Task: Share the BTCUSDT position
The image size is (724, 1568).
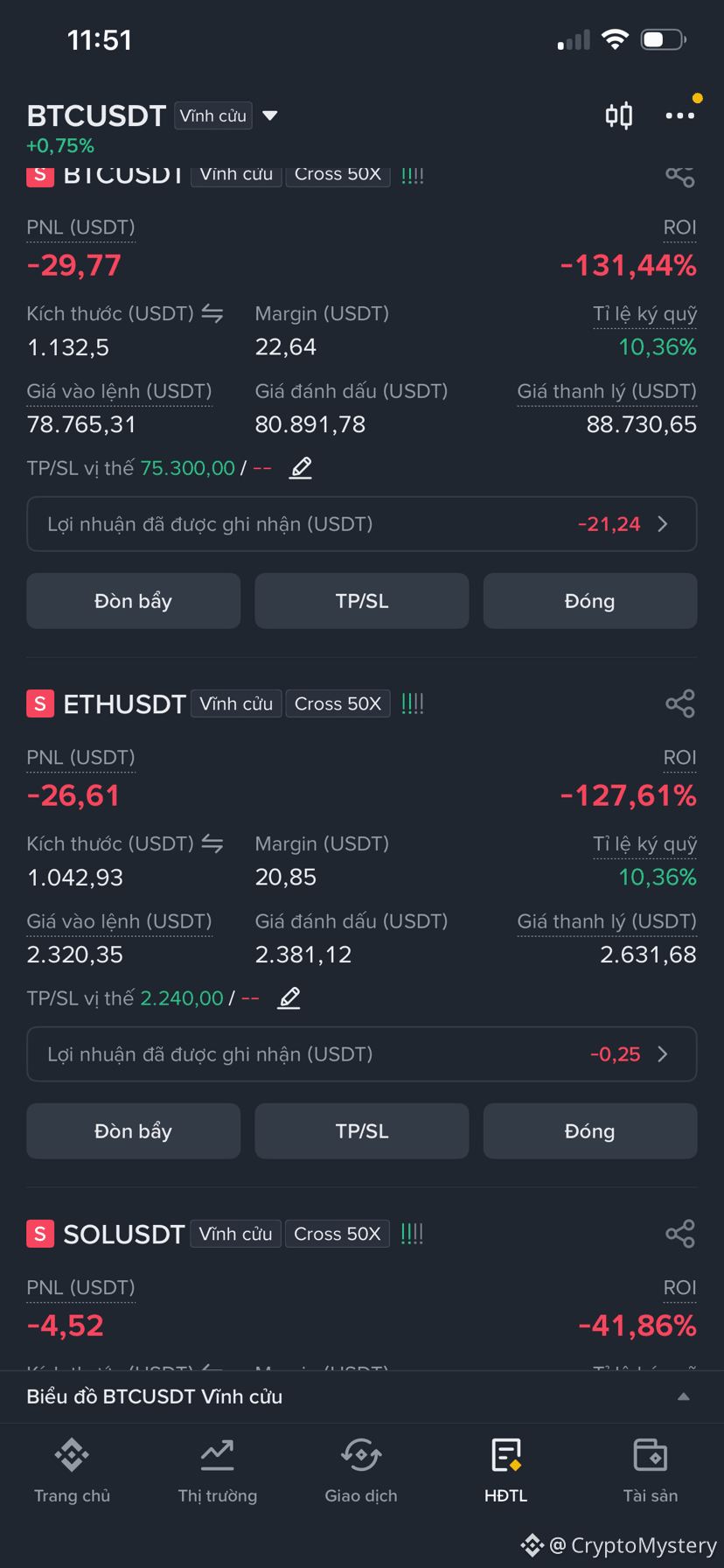Action: (680, 176)
